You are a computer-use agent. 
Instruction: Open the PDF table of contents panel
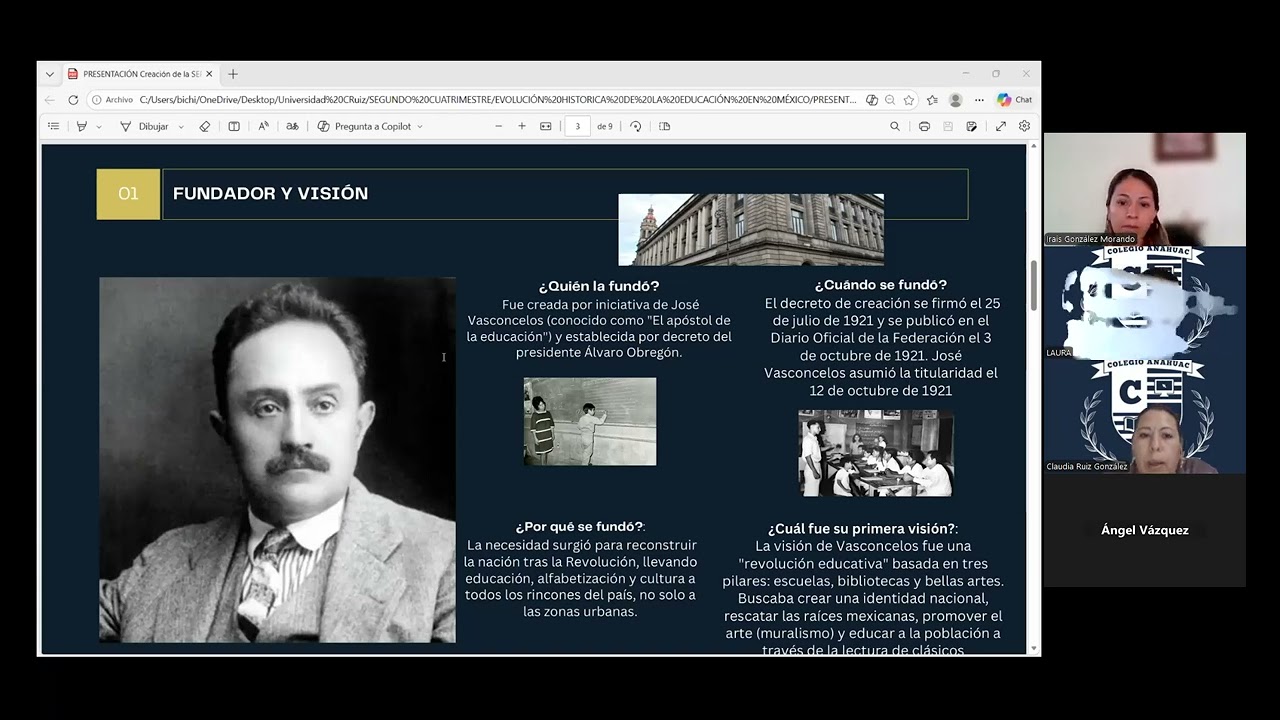(x=54, y=126)
